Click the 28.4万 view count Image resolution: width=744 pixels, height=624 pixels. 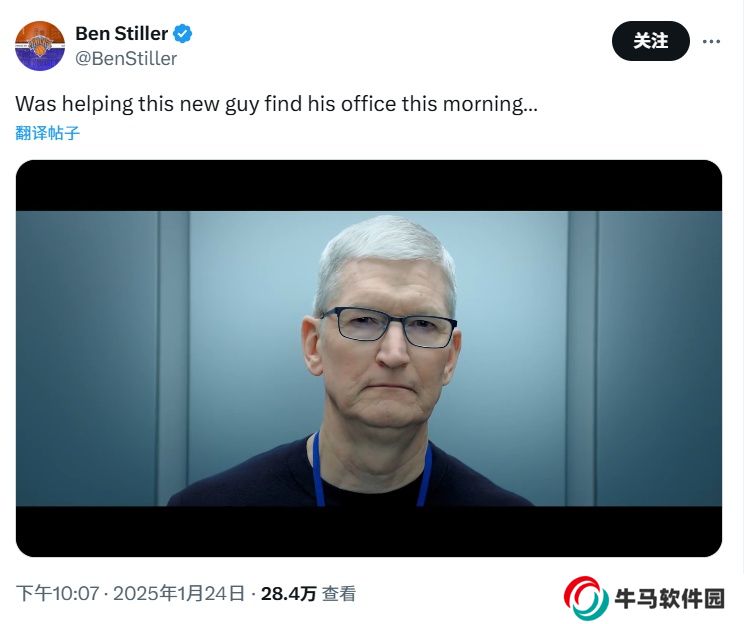tap(288, 594)
